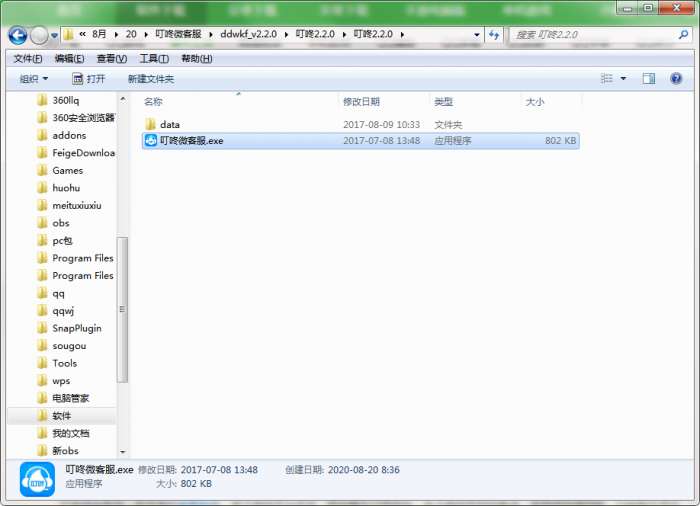Click 新建文件夹 button

pyautogui.click(x=151, y=79)
